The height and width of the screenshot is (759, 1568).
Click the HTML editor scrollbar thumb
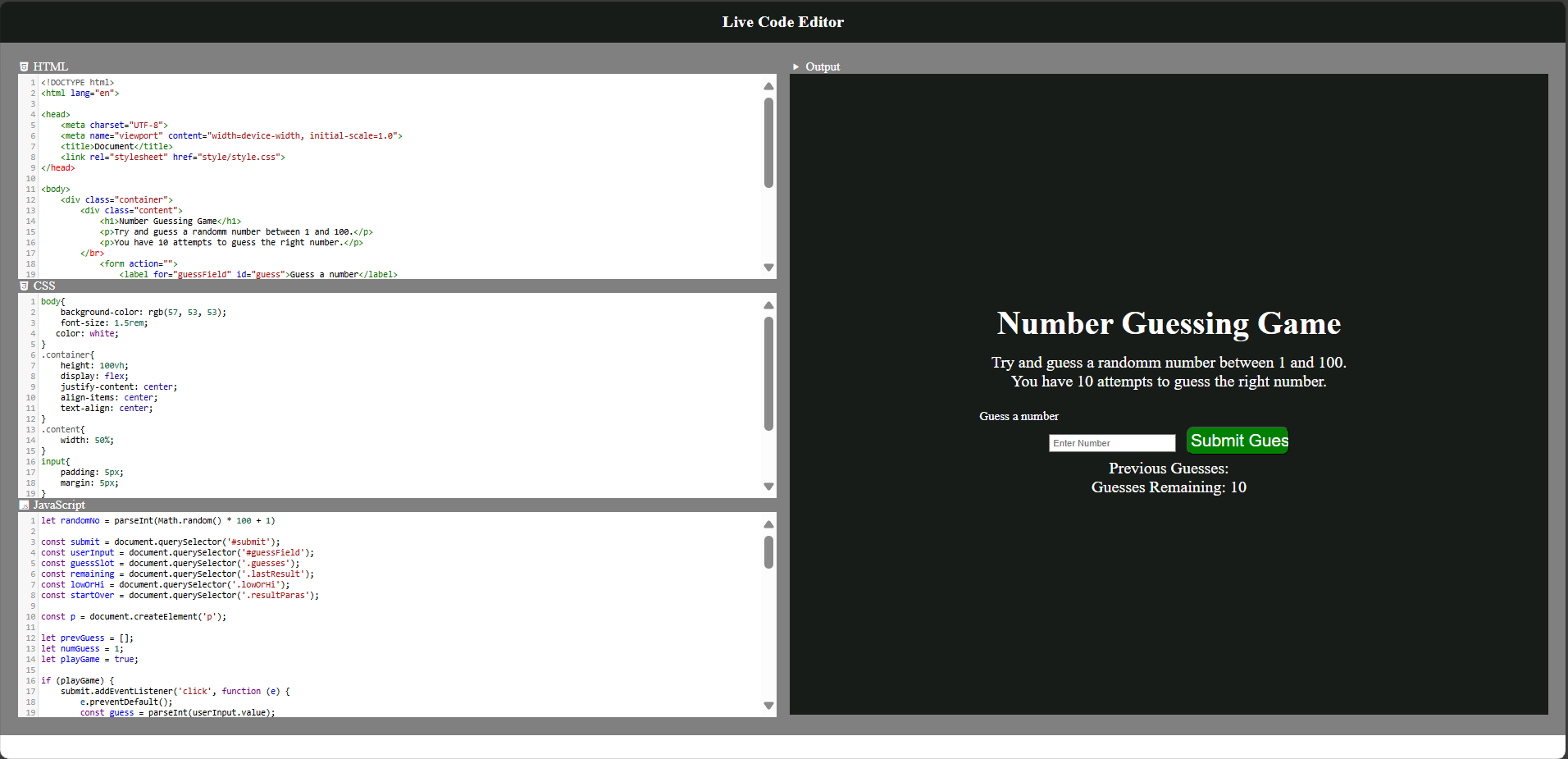coord(768,143)
